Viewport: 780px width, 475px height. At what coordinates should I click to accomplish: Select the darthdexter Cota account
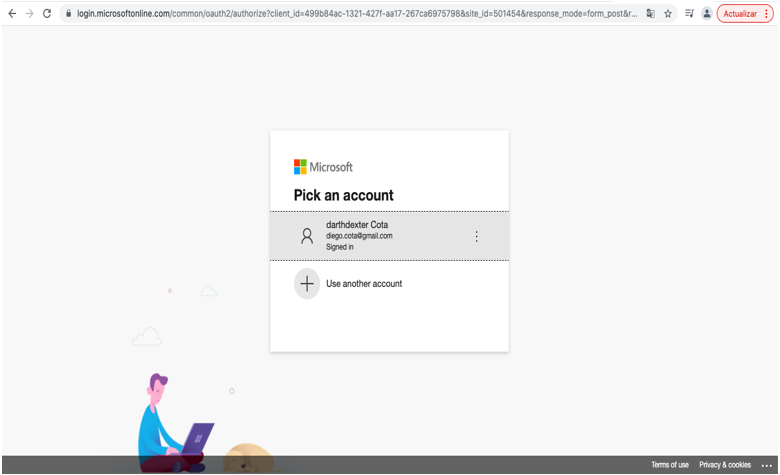[389, 236]
